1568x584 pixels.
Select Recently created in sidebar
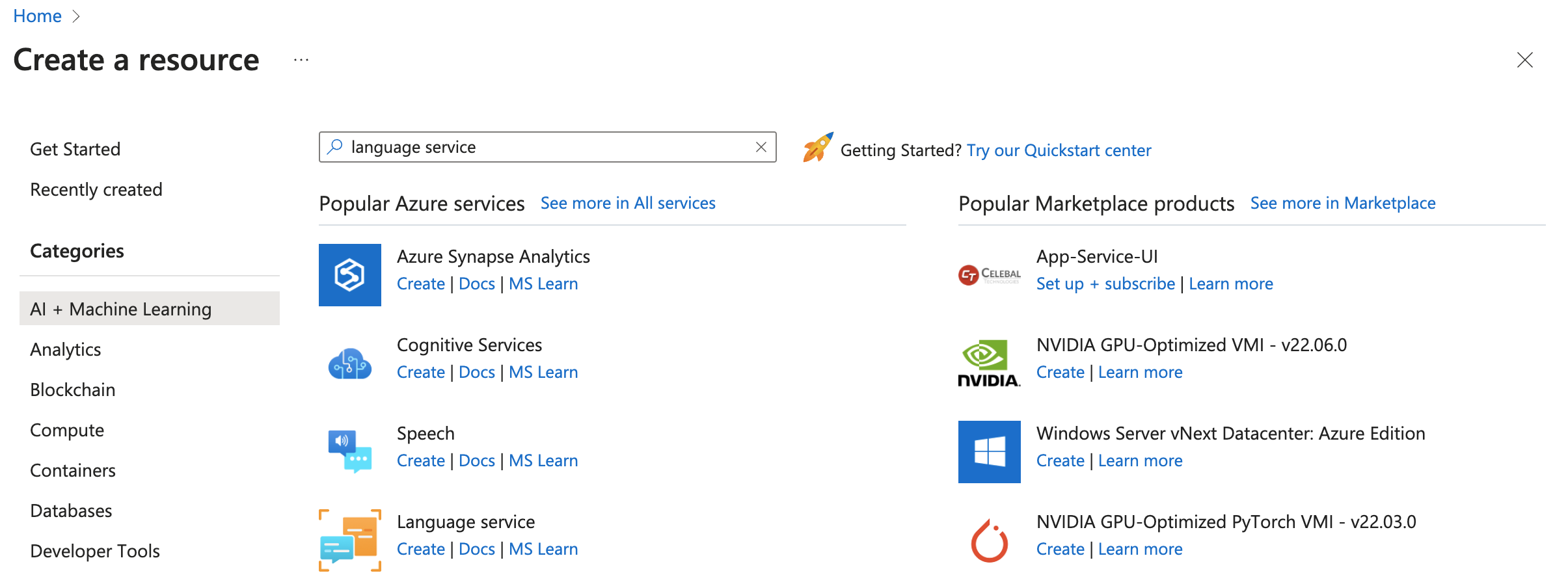point(96,189)
